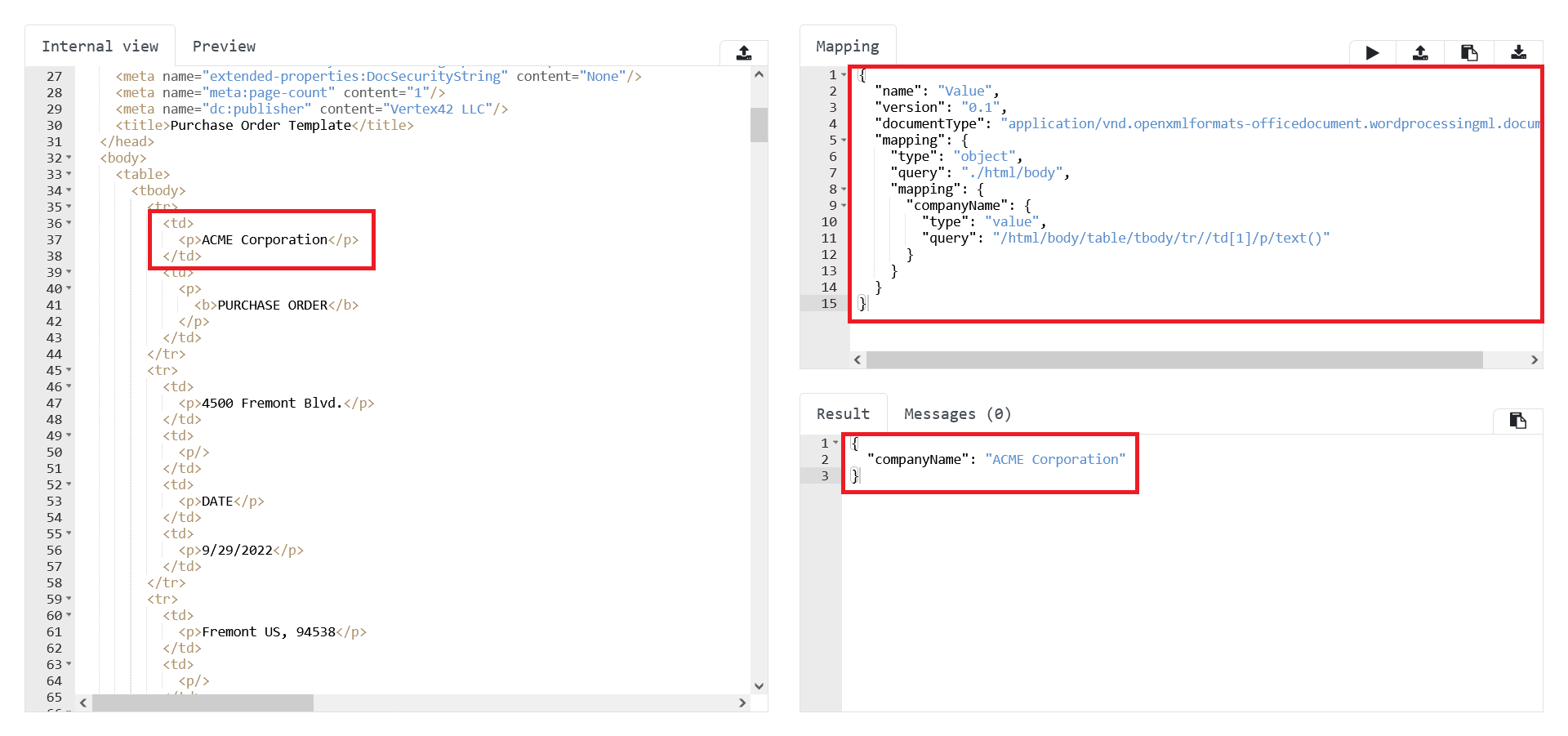Fold the td element at line 63
The image size is (1568, 736).
pyautogui.click(x=69, y=664)
